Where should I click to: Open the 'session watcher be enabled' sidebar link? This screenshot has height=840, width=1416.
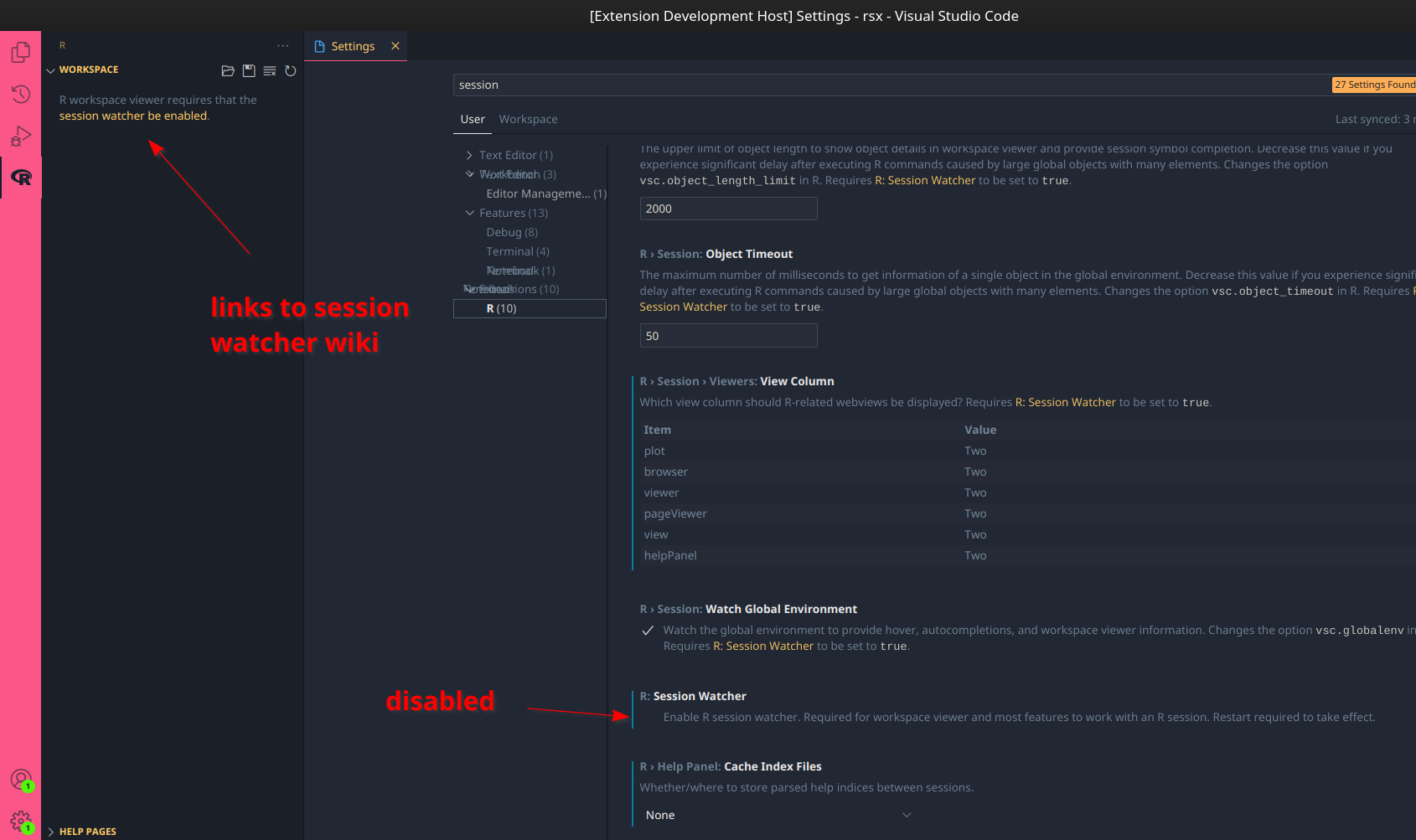tap(133, 116)
